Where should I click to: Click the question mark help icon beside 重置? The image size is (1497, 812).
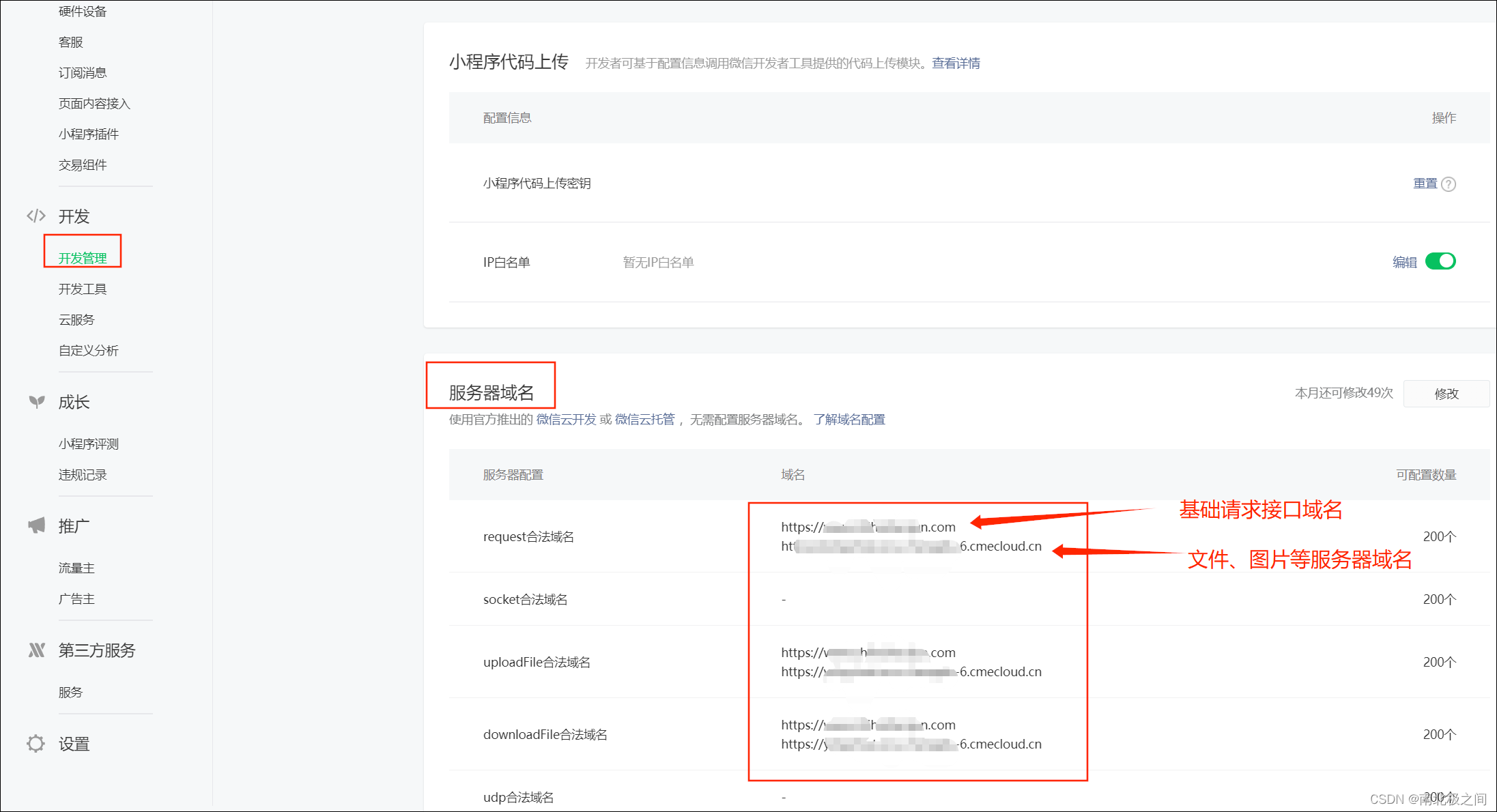[1449, 184]
